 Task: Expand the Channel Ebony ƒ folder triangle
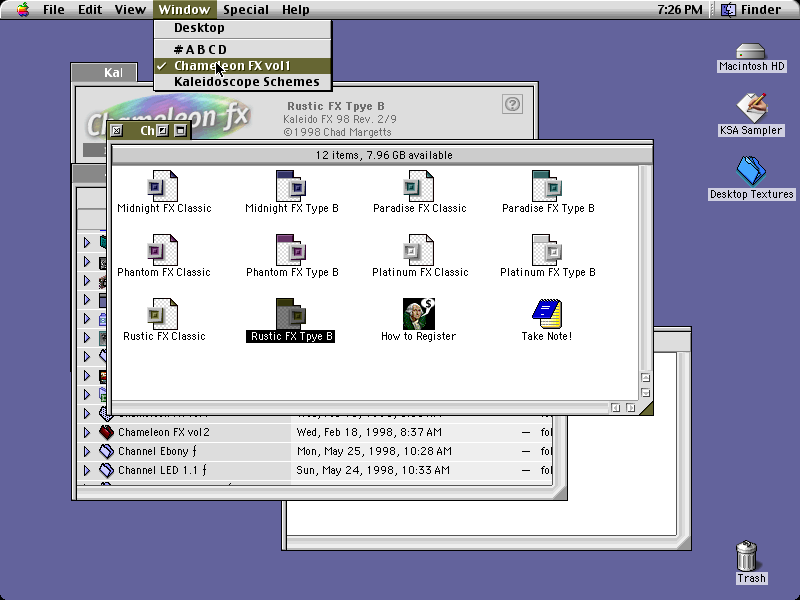pyautogui.click(x=87, y=452)
